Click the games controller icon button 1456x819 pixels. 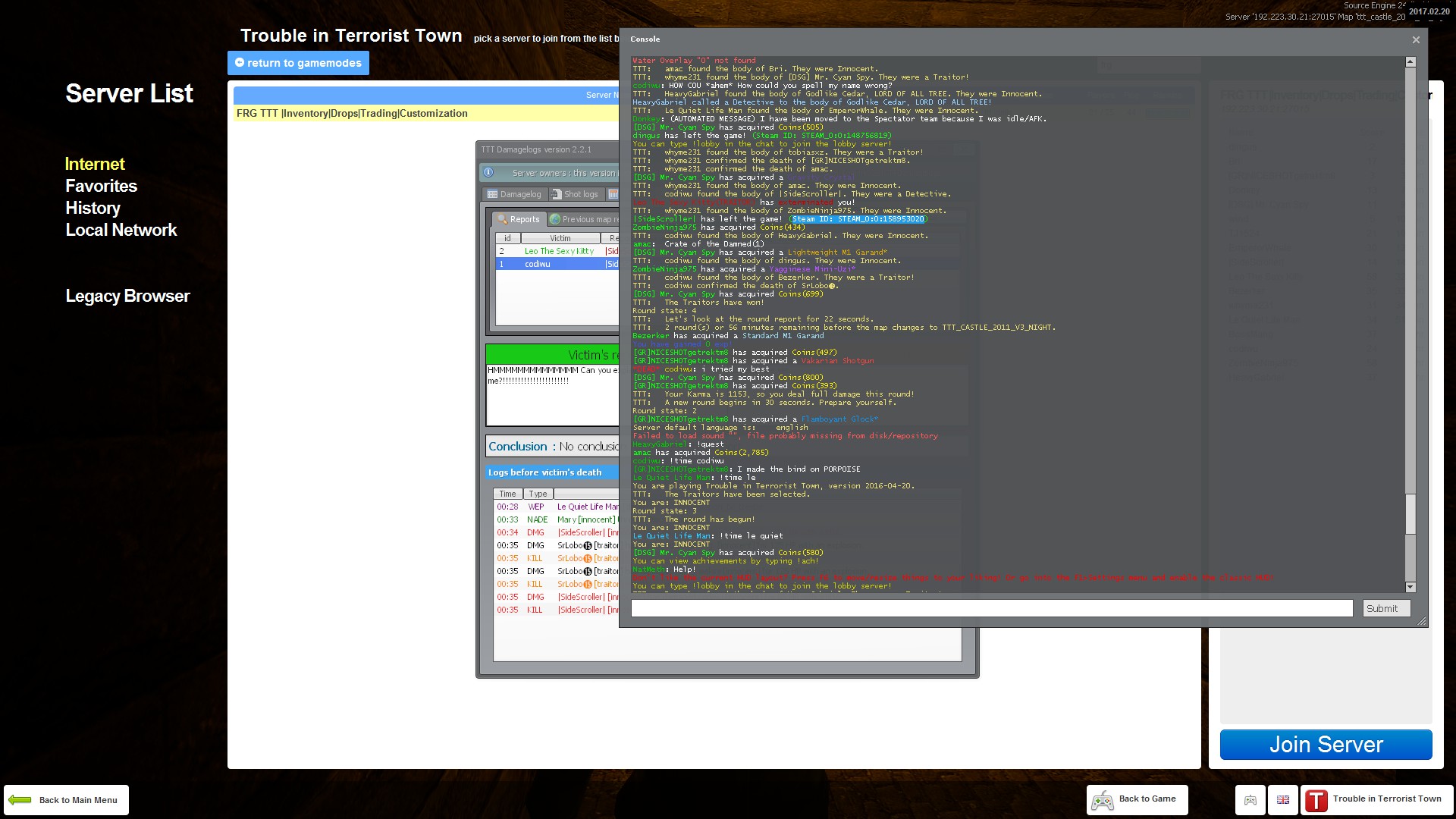tap(1250, 800)
